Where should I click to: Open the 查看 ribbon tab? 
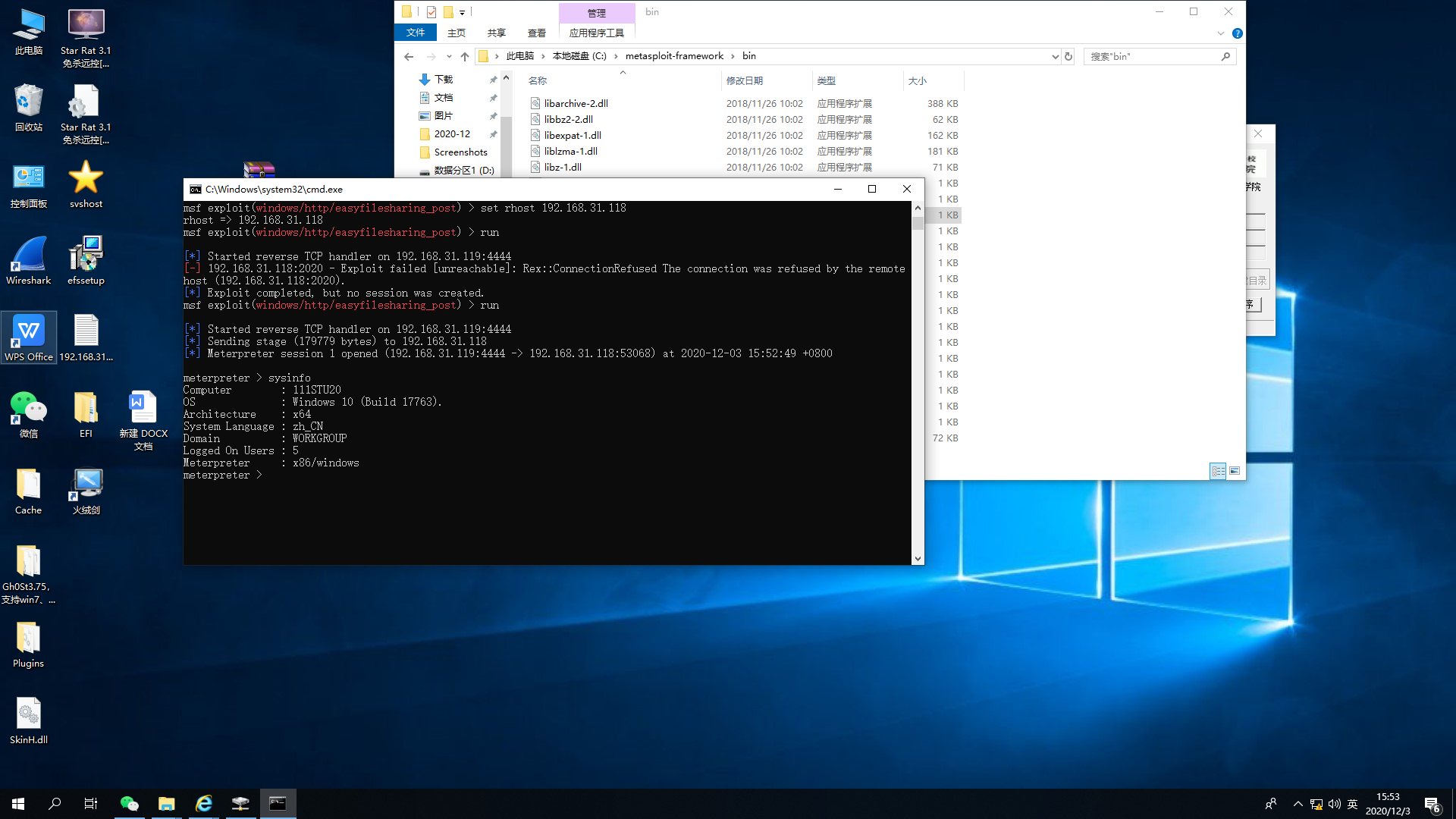(x=536, y=33)
